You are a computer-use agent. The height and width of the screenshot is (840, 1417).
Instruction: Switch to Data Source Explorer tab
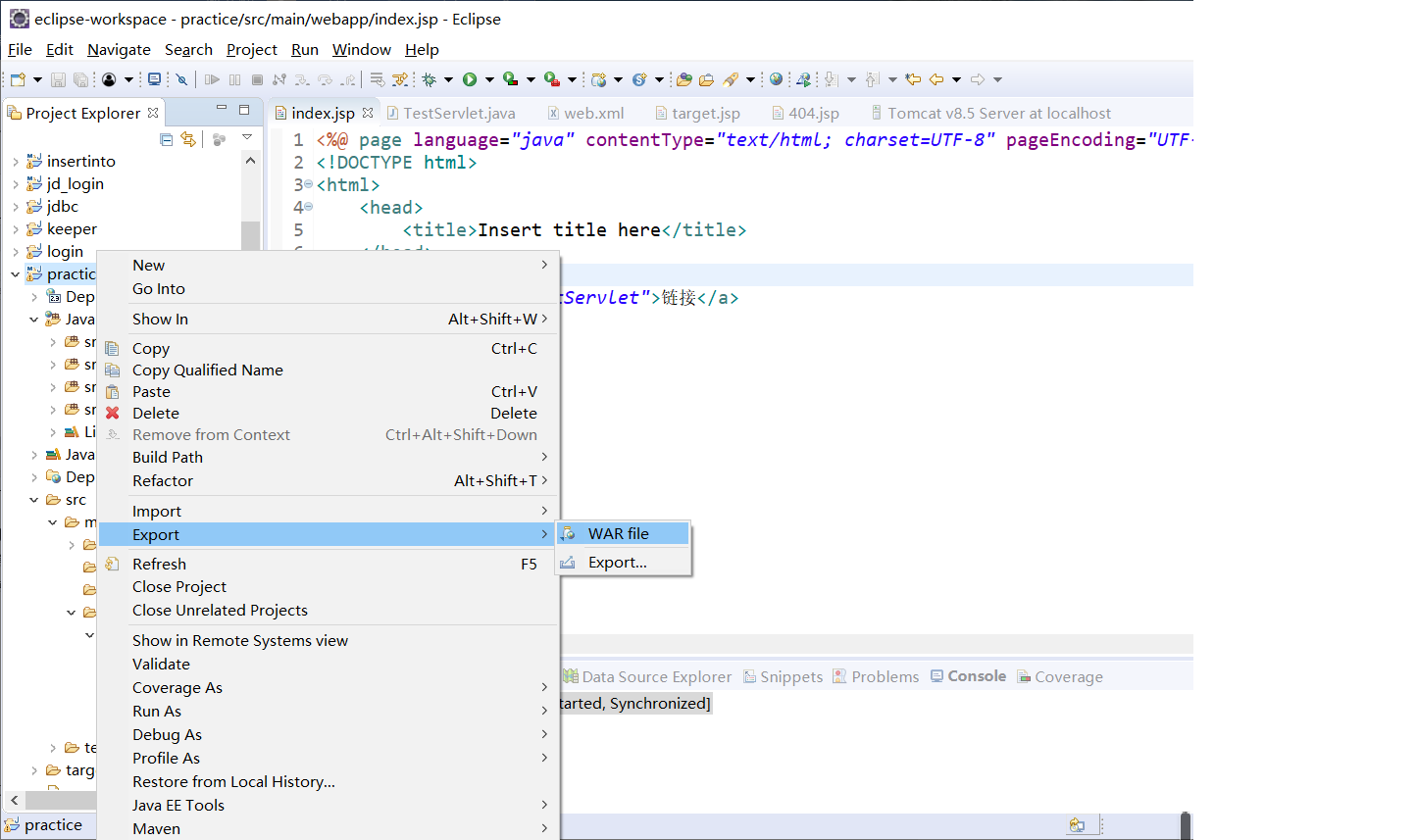(647, 676)
